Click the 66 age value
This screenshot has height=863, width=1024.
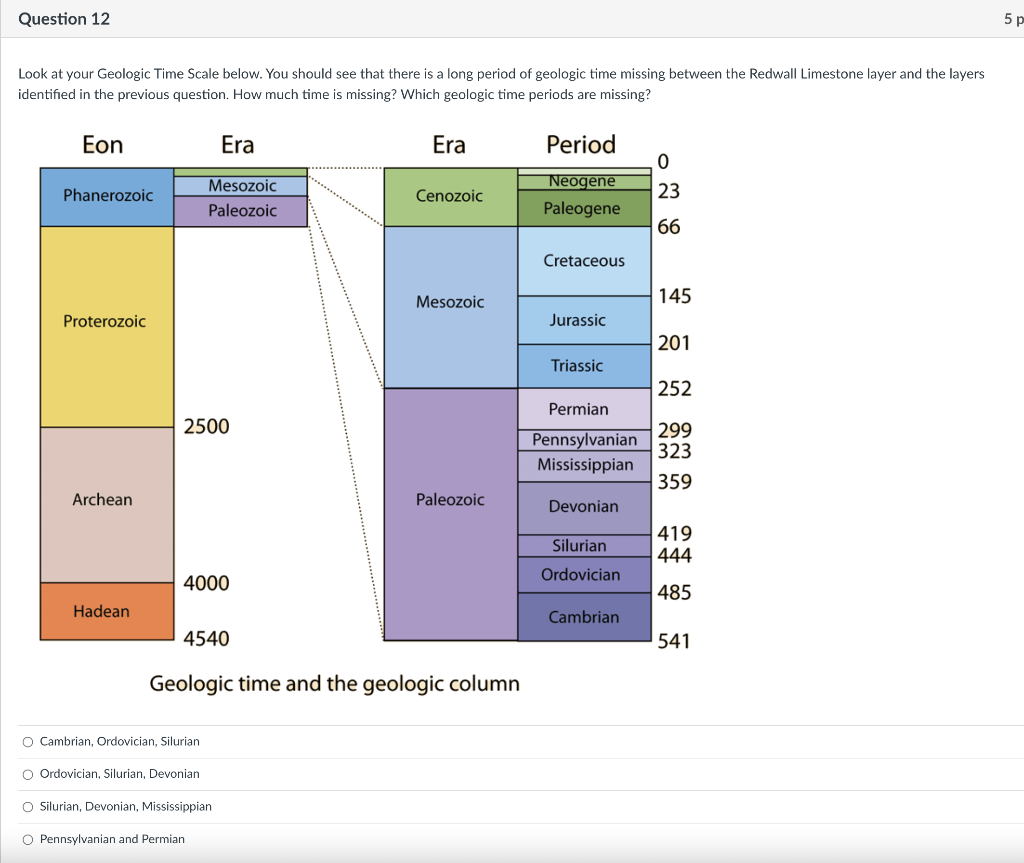[x=669, y=227]
